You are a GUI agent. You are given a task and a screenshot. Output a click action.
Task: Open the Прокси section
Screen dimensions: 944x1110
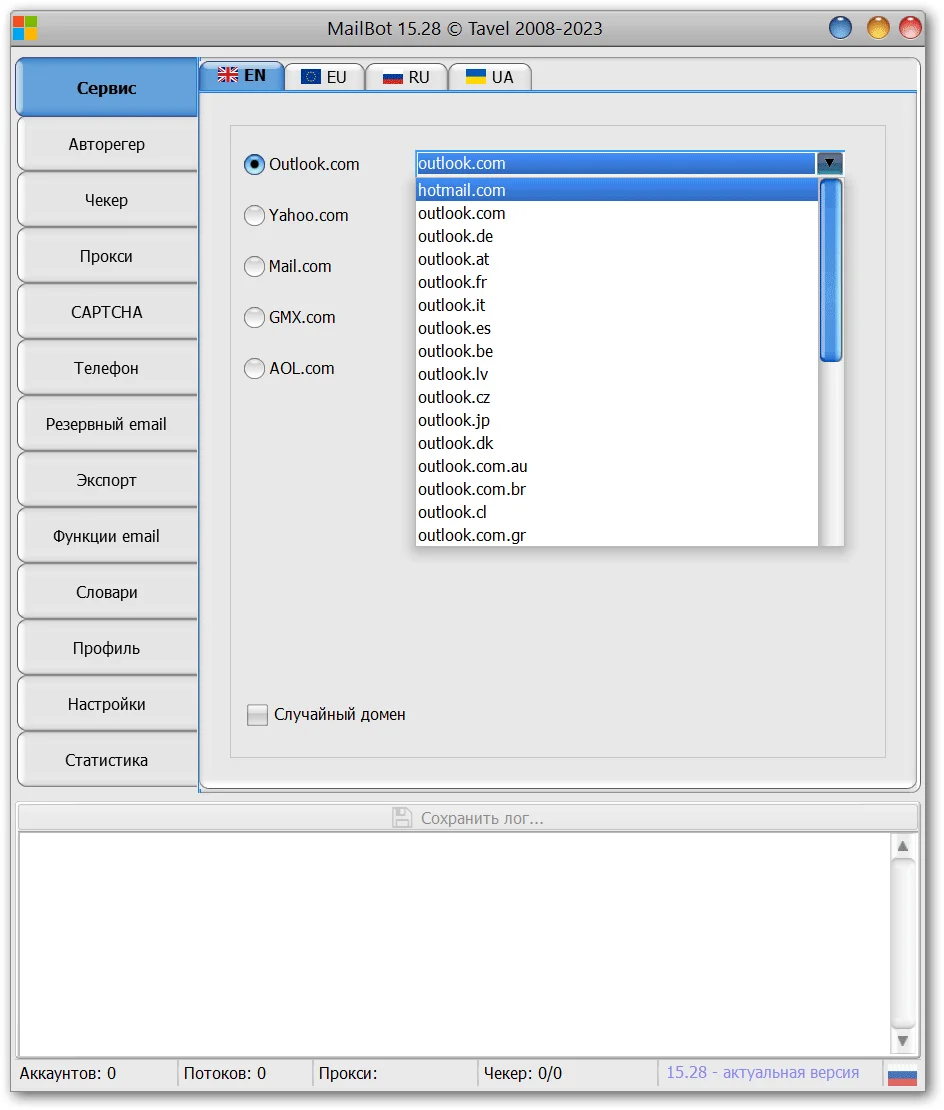(x=107, y=256)
